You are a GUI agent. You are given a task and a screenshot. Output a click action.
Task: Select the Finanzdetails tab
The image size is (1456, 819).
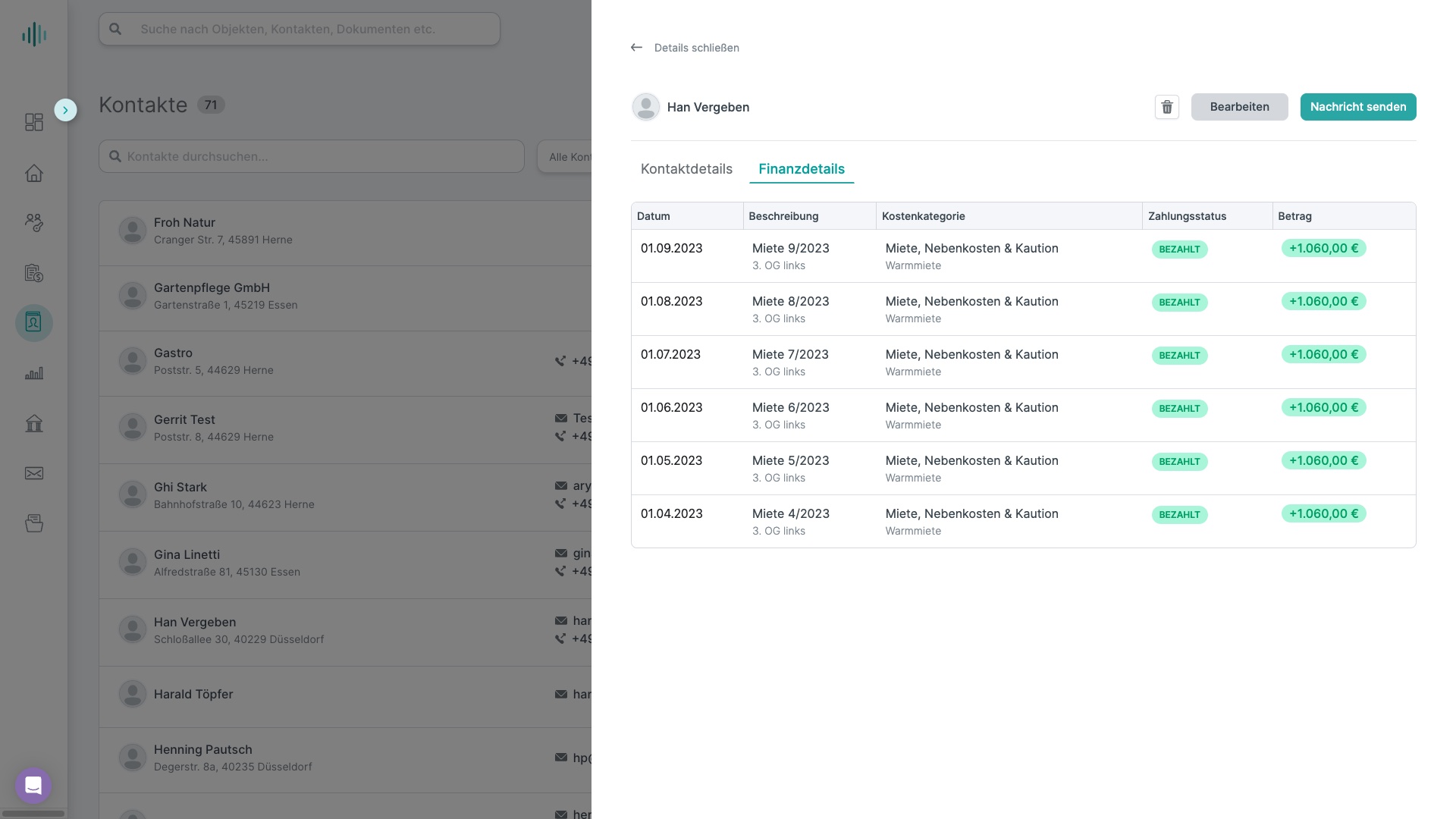click(x=802, y=169)
